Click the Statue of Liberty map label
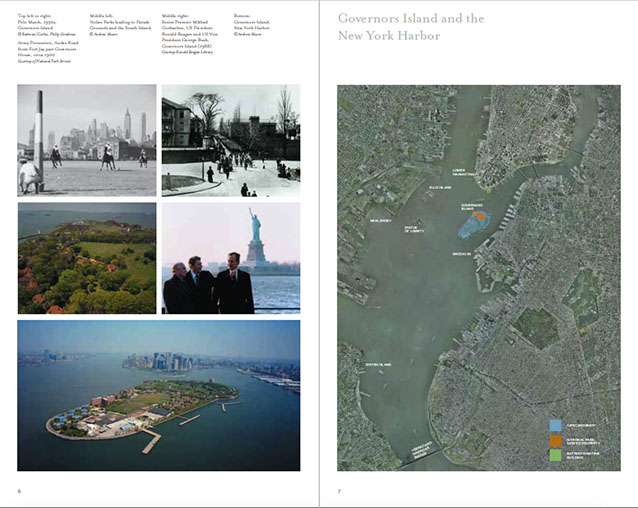Viewport: 638px width, 508px height. [x=414, y=230]
